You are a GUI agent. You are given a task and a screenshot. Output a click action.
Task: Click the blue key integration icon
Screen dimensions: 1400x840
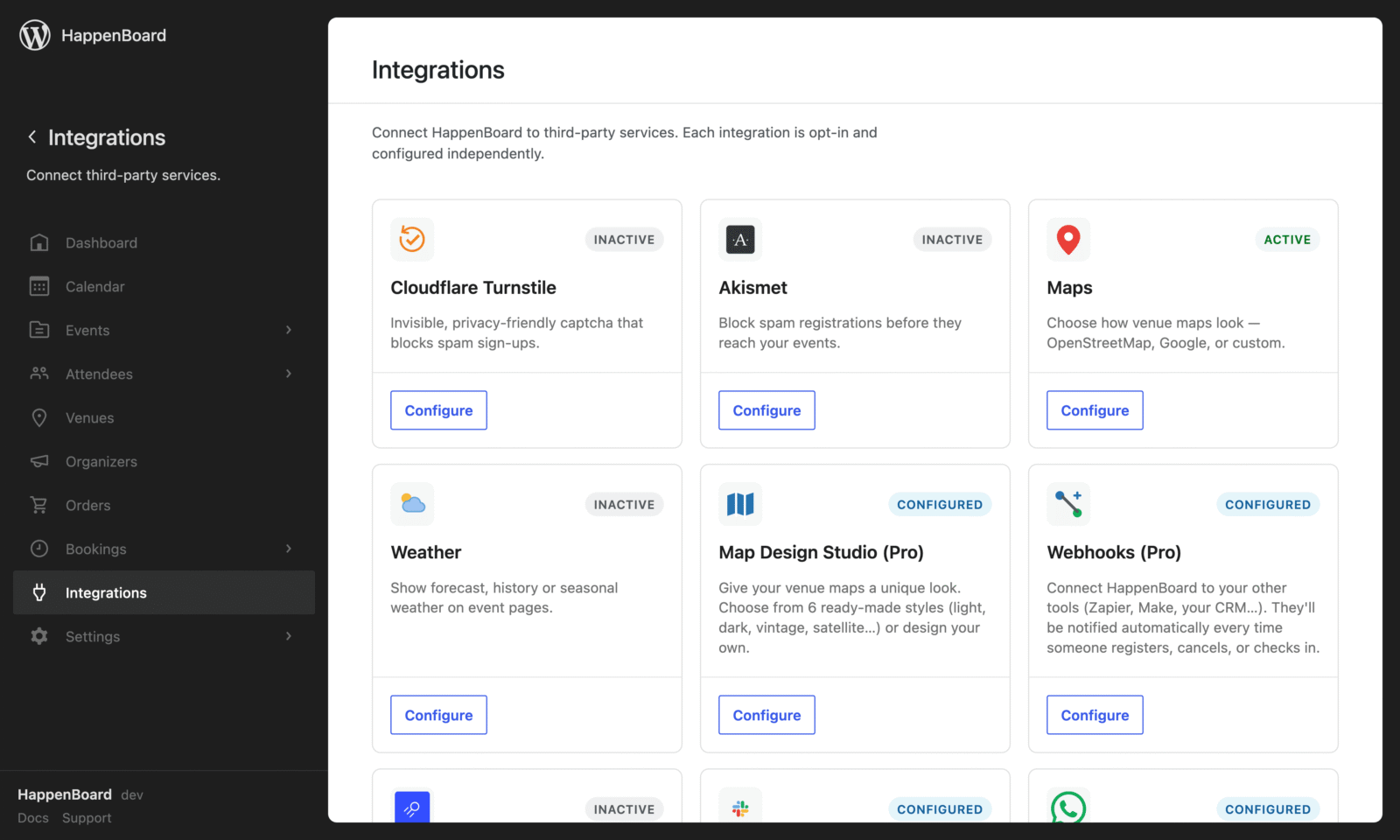tap(412, 807)
